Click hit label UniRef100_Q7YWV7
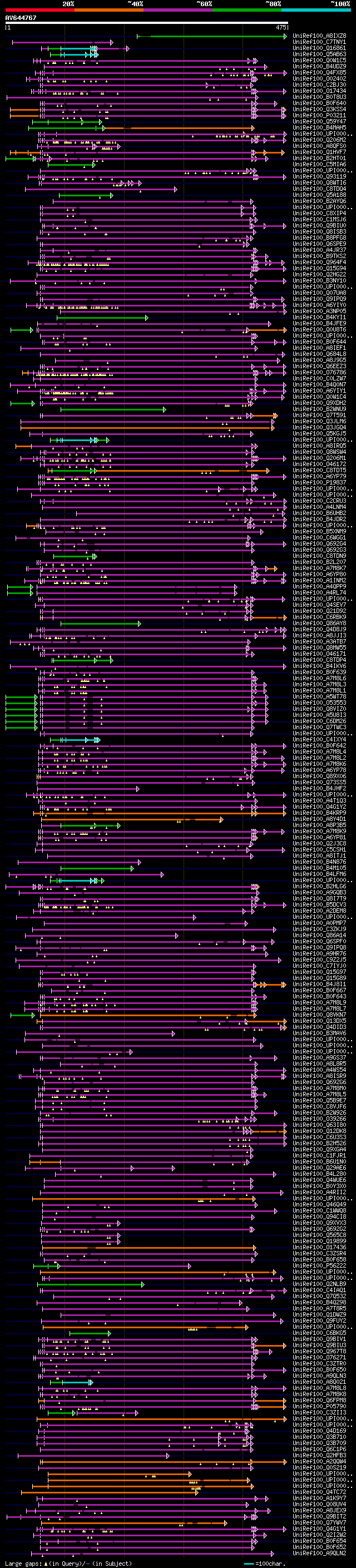 coord(319,1522)
